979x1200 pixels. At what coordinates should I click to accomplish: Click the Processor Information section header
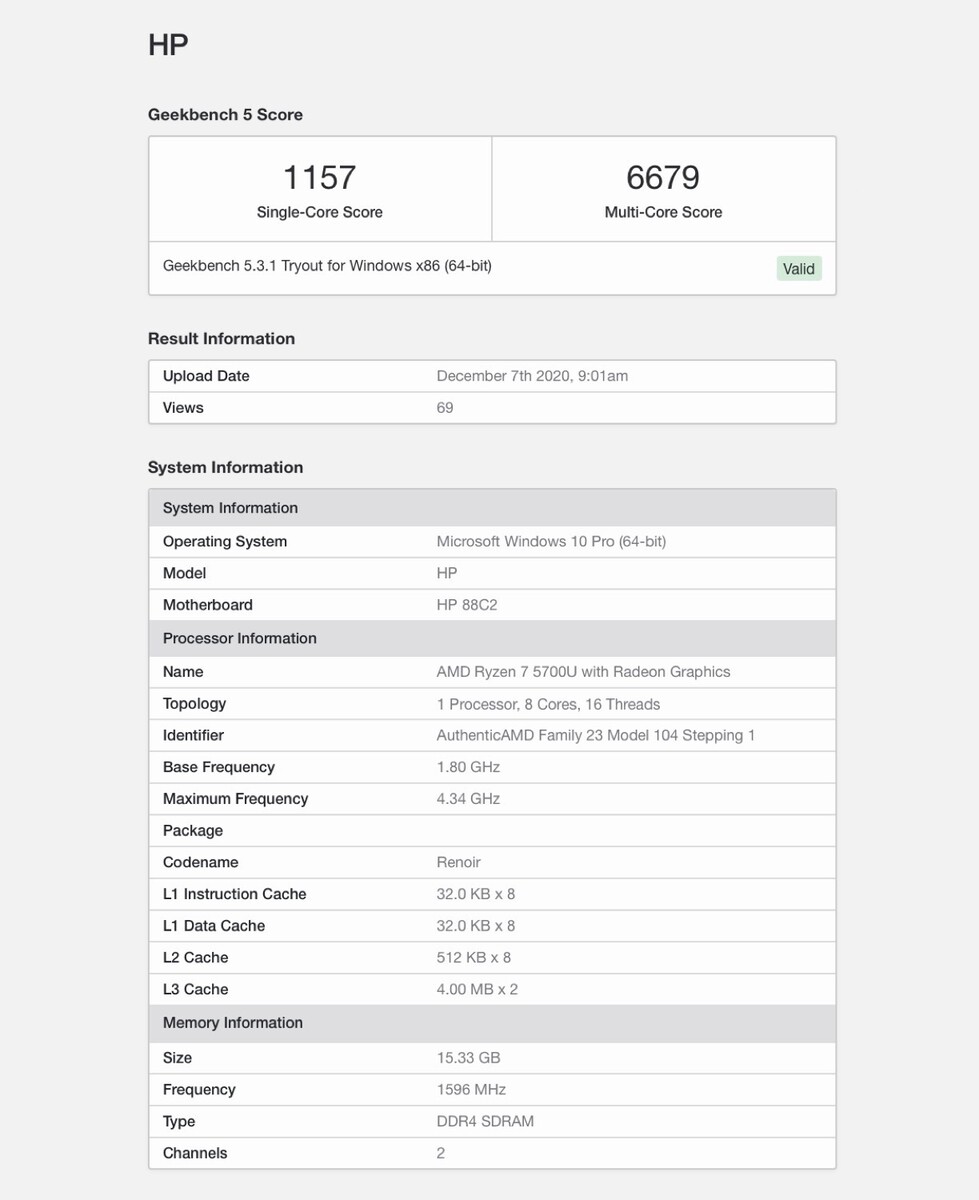(x=239, y=638)
